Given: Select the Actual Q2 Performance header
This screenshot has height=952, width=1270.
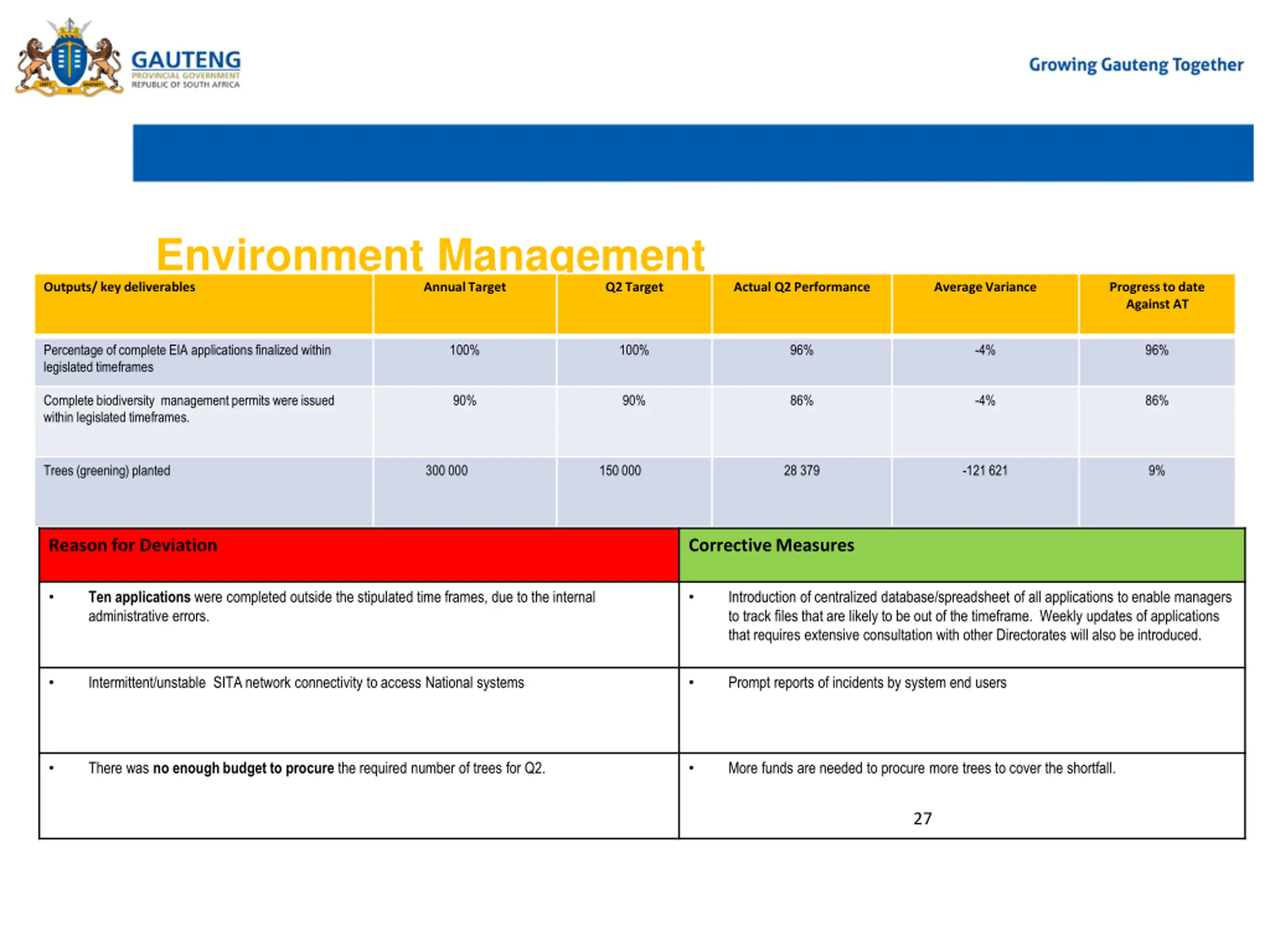Looking at the screenshot, I should (x=802, y=303).
